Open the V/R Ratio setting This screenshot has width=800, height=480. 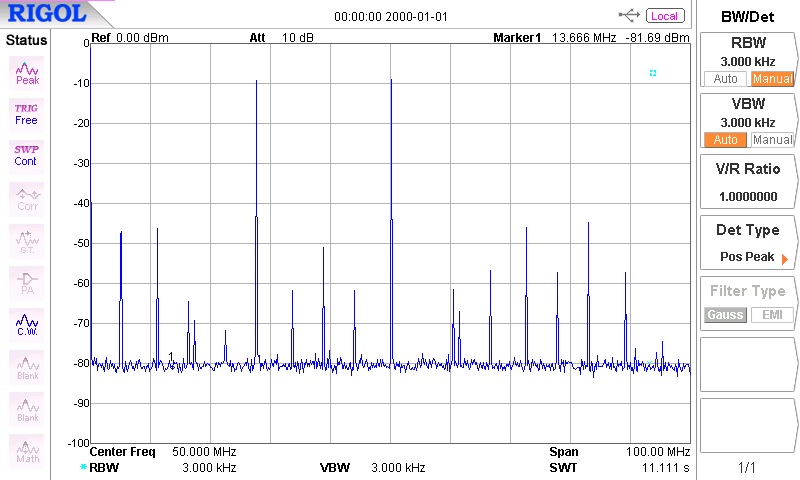coord(747,182)
